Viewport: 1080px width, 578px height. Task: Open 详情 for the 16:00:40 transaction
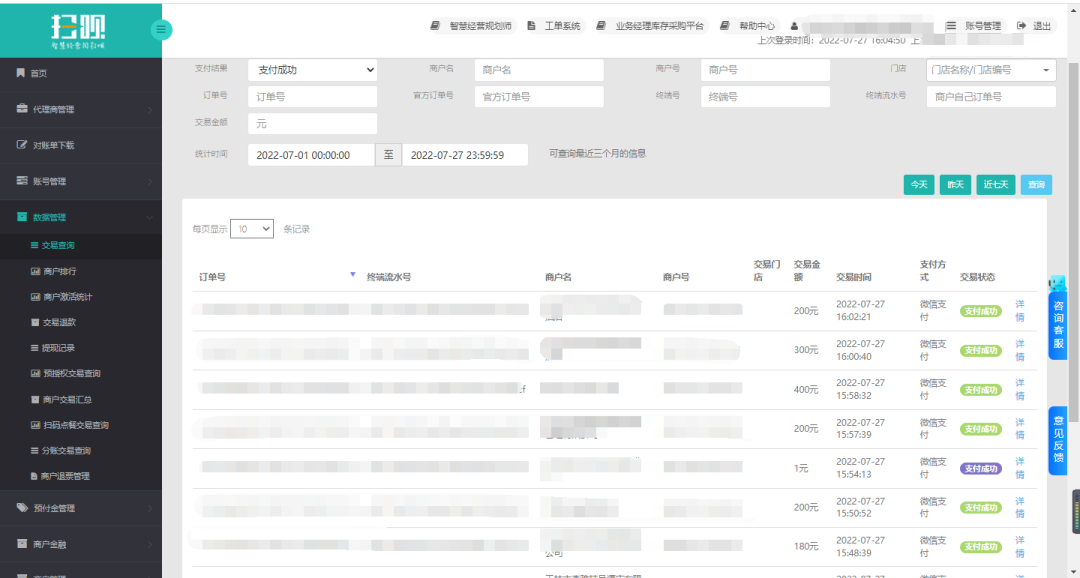click(x=1020, y=350)
